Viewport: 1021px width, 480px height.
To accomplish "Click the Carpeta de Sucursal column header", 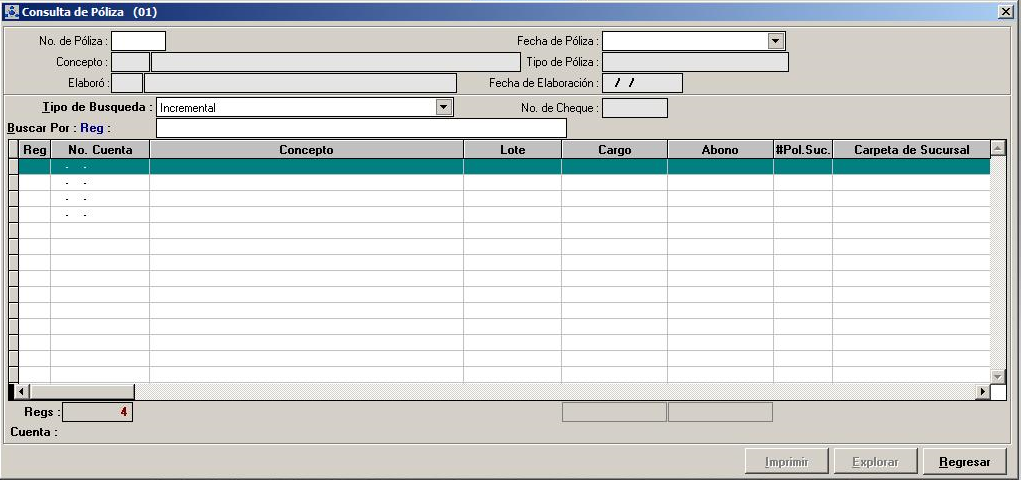I will pyautogui.click(x=911, y=150).
